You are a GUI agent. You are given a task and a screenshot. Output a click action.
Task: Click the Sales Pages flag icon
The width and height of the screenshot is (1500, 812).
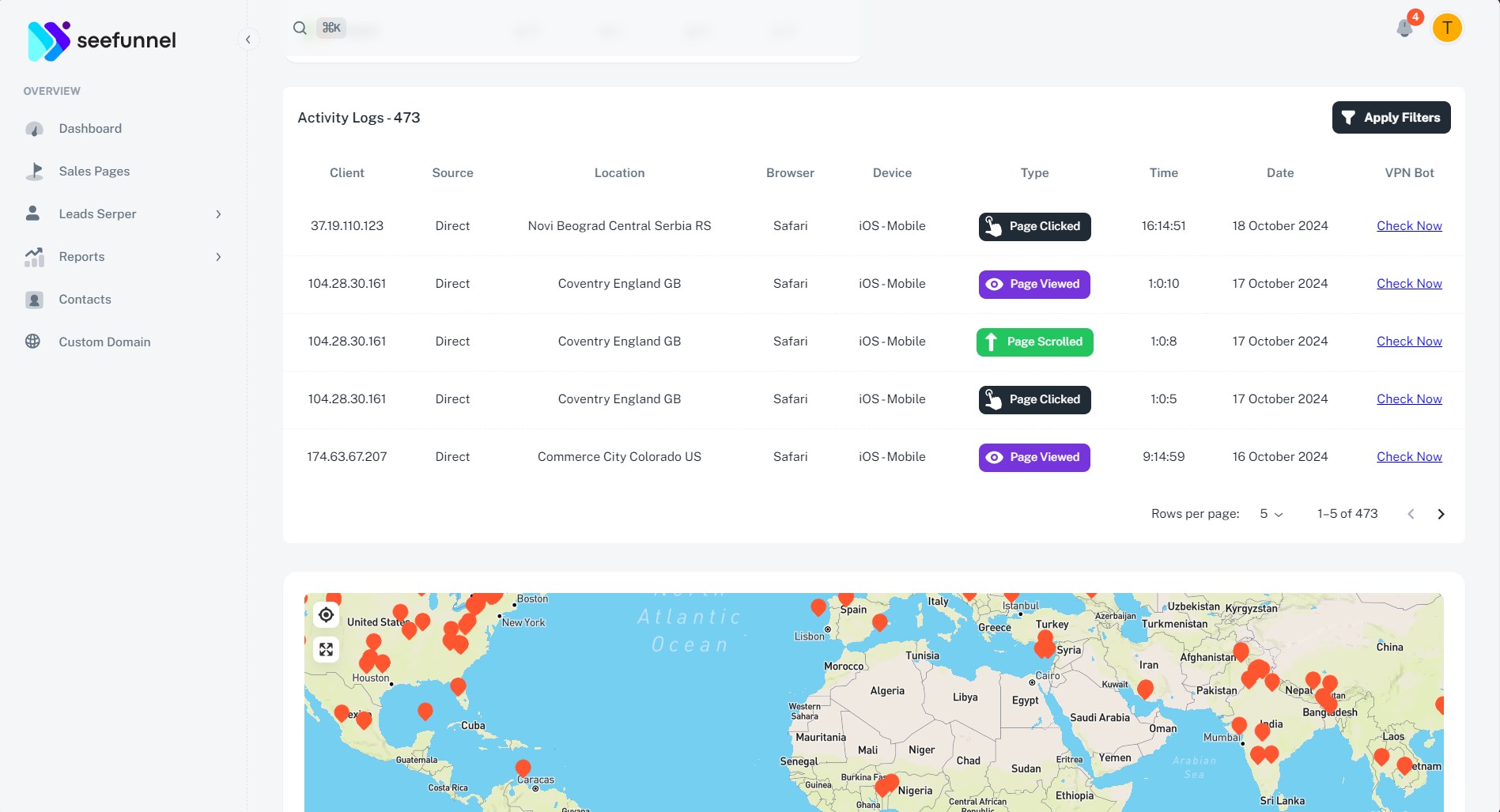(x=33, y=172)
